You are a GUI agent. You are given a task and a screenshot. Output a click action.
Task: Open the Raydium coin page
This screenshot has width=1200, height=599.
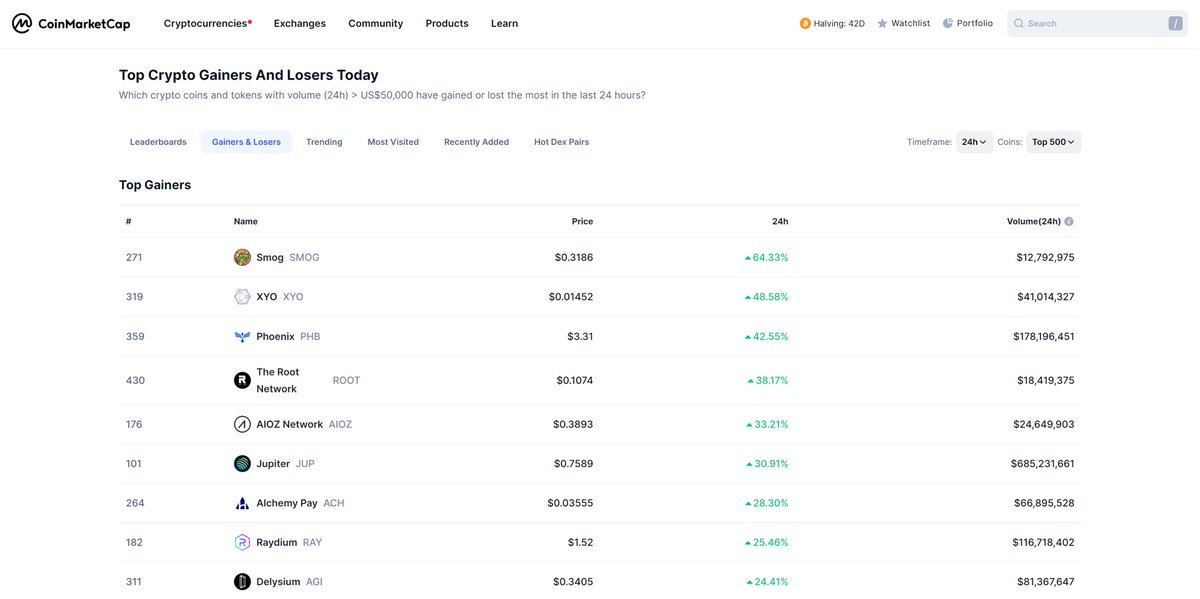pos(278,542)
